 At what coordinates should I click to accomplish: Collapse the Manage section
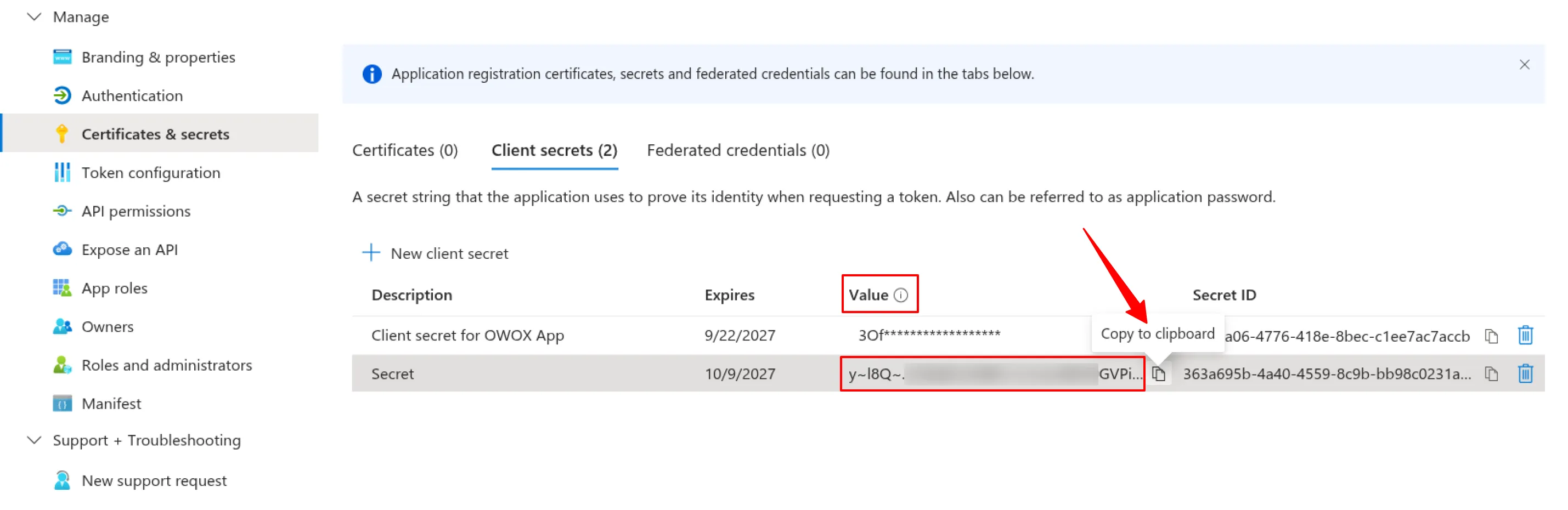pyautogui.click(x=34, y=16)
